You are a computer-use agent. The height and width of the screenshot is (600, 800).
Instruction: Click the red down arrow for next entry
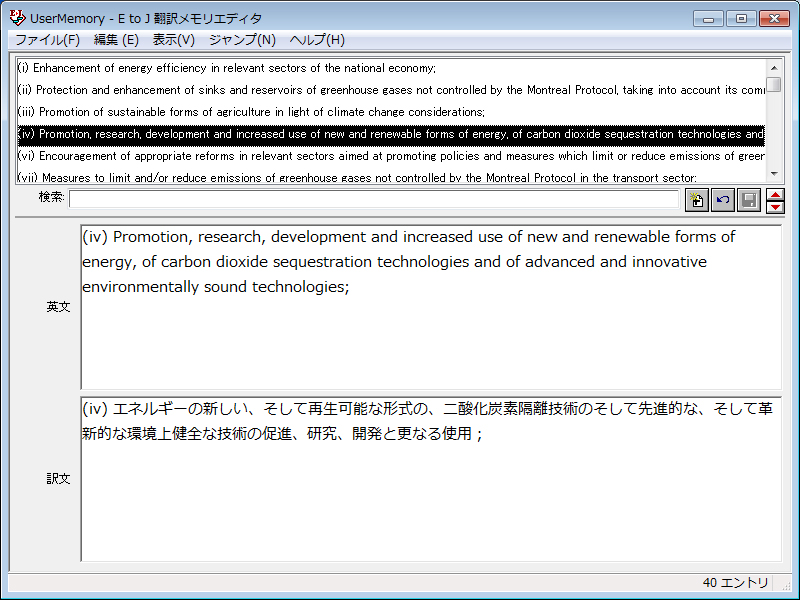pyautogui.click(x=775, y=207)
